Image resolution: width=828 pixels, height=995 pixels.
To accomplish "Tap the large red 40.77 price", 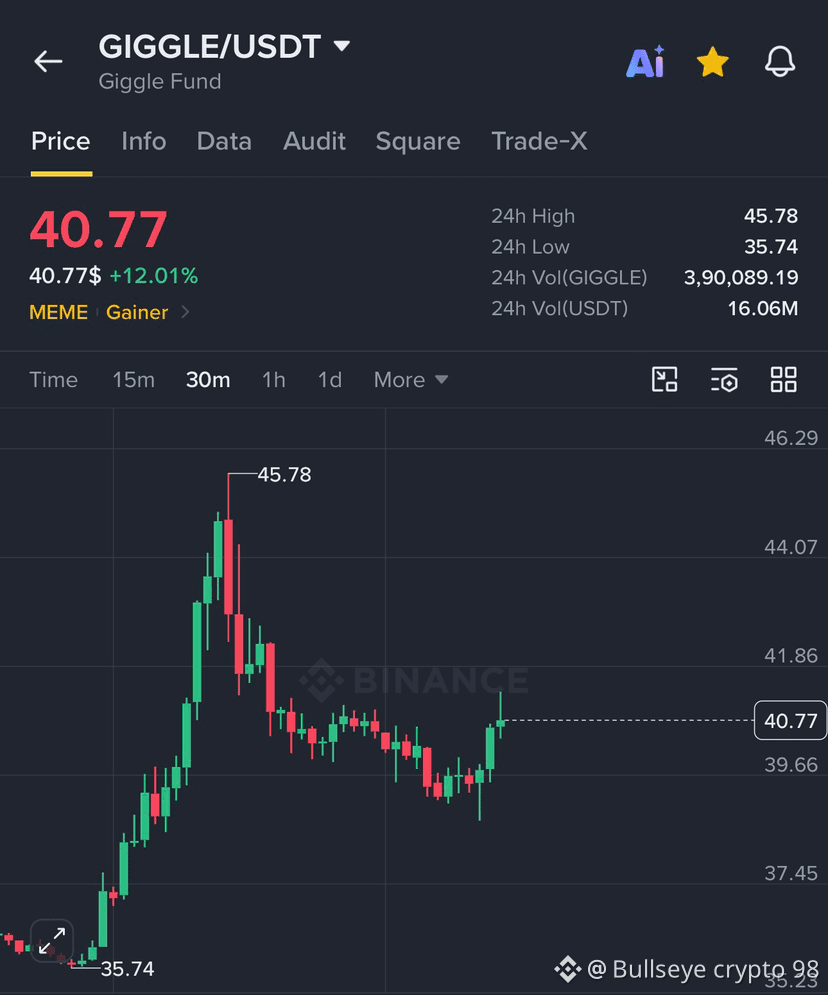I will 98,229.
